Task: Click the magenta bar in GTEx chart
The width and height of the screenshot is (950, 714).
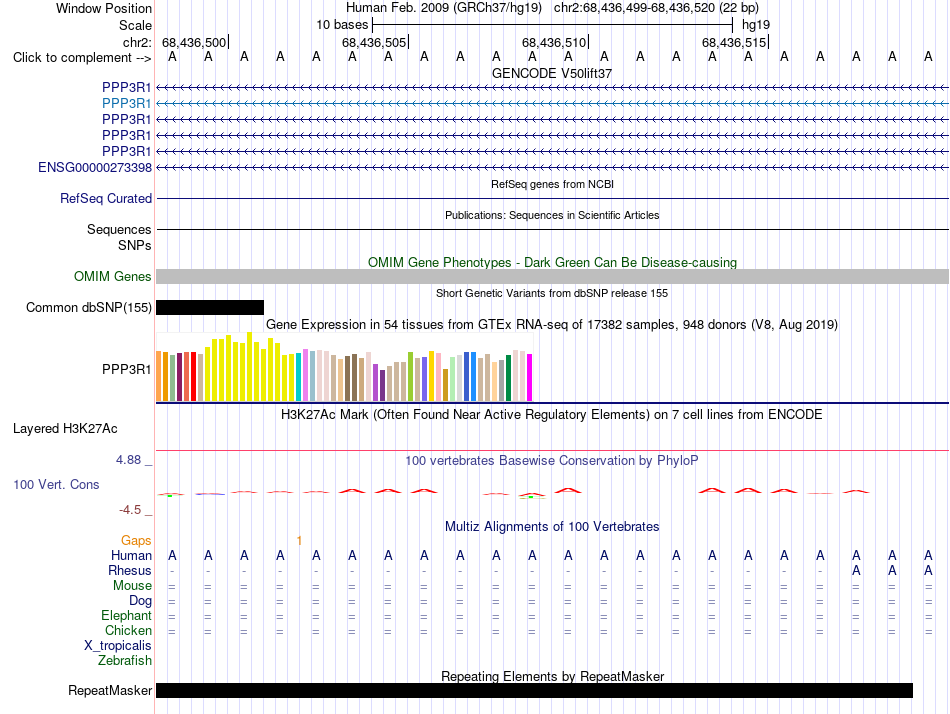Action: pyautogui.click(x=530, y=377)
